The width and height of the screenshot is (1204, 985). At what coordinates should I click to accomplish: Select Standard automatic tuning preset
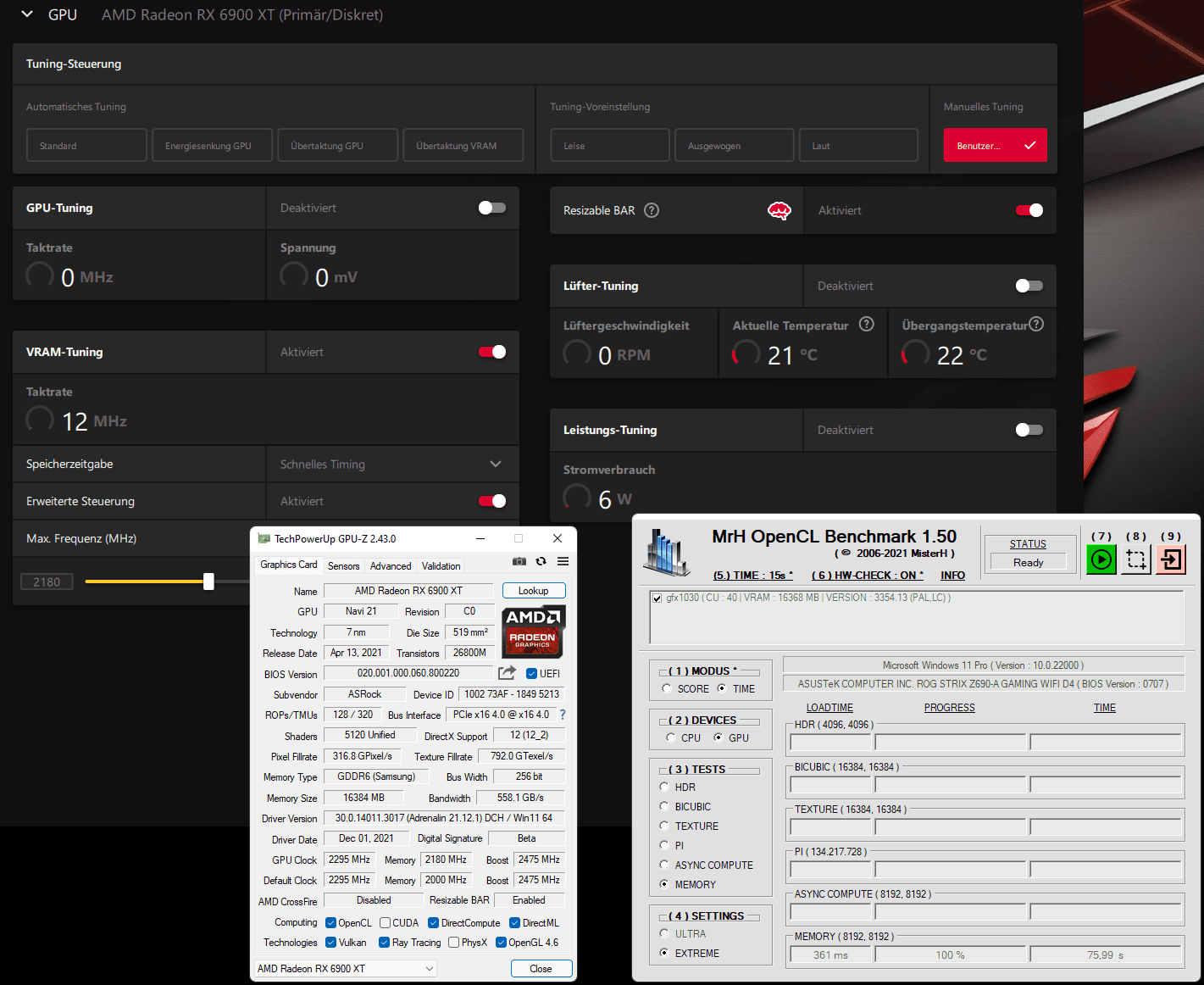(x=86, y=145)
